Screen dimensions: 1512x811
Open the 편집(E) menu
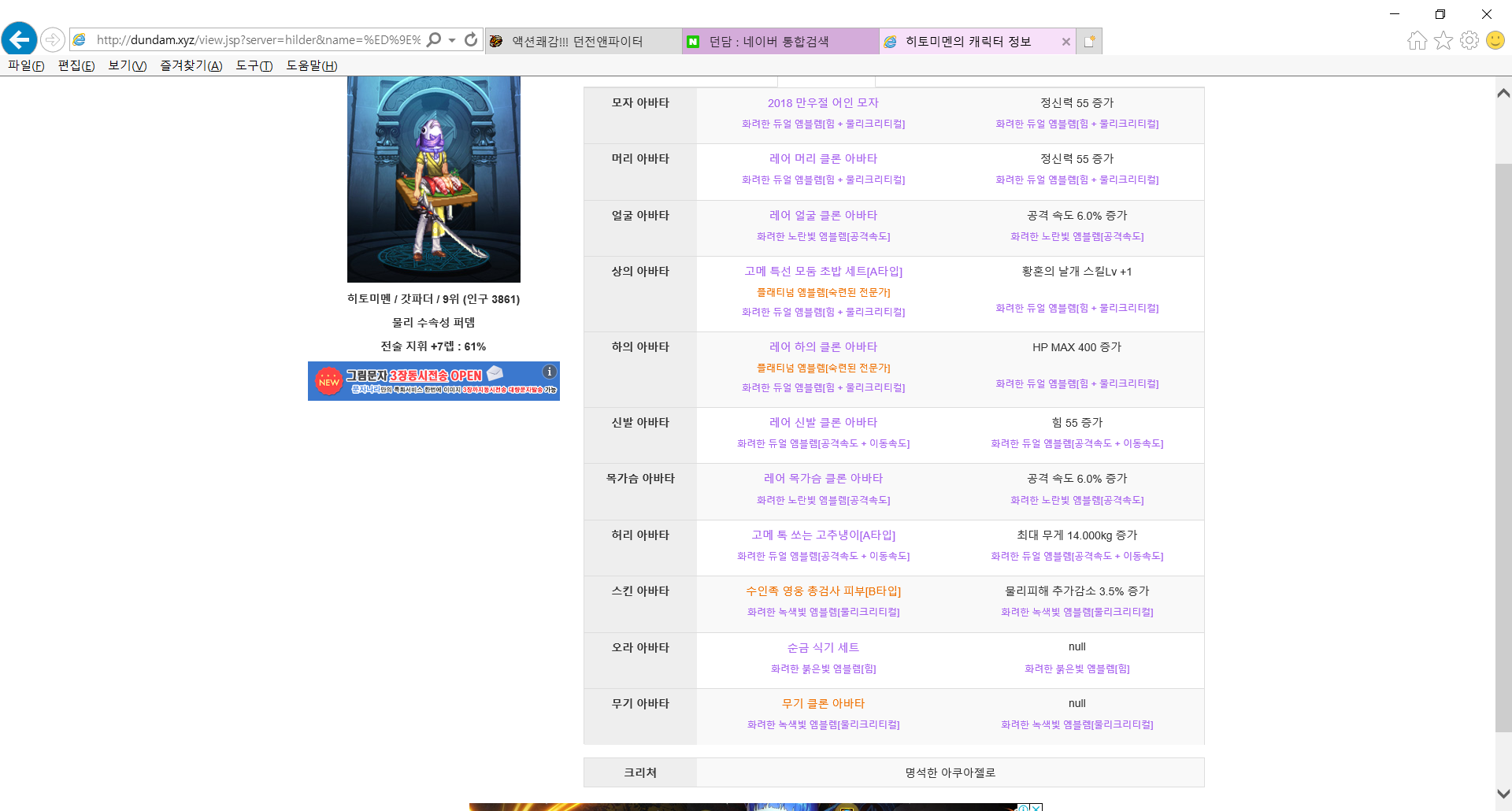click(76, 66)
